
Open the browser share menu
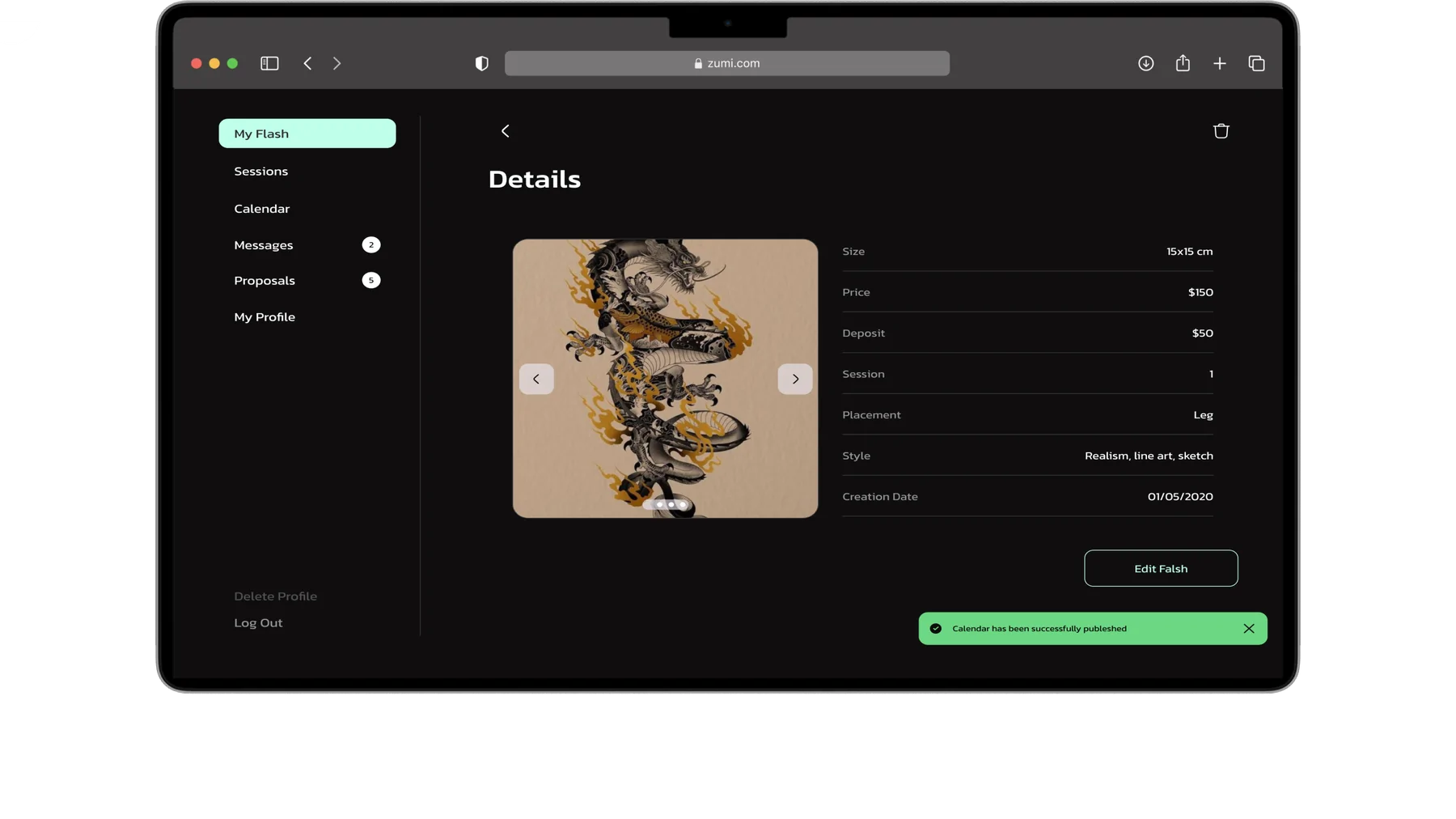[x=1183, y=63]
